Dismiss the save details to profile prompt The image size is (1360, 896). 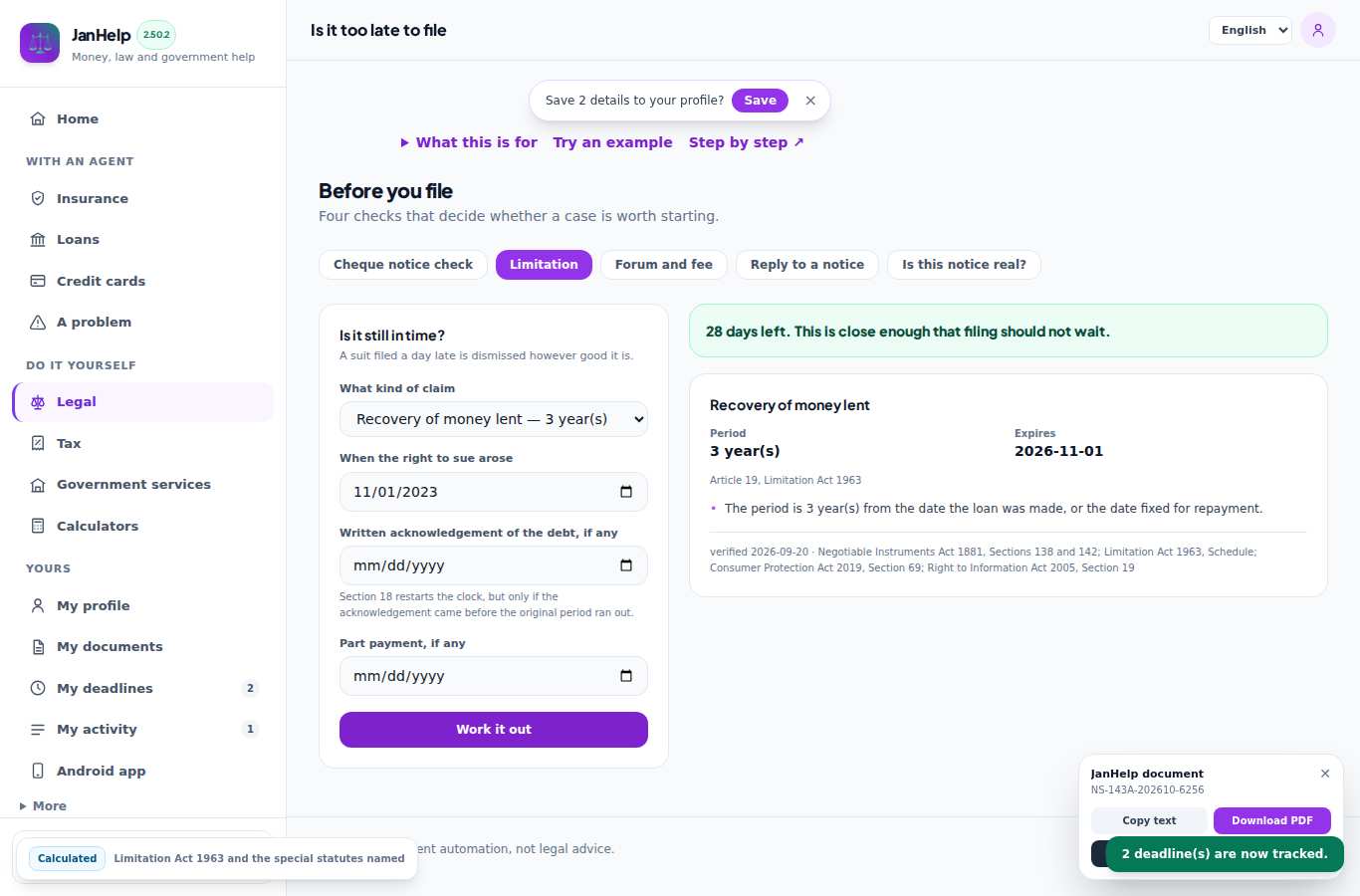(x=810, y=101)
